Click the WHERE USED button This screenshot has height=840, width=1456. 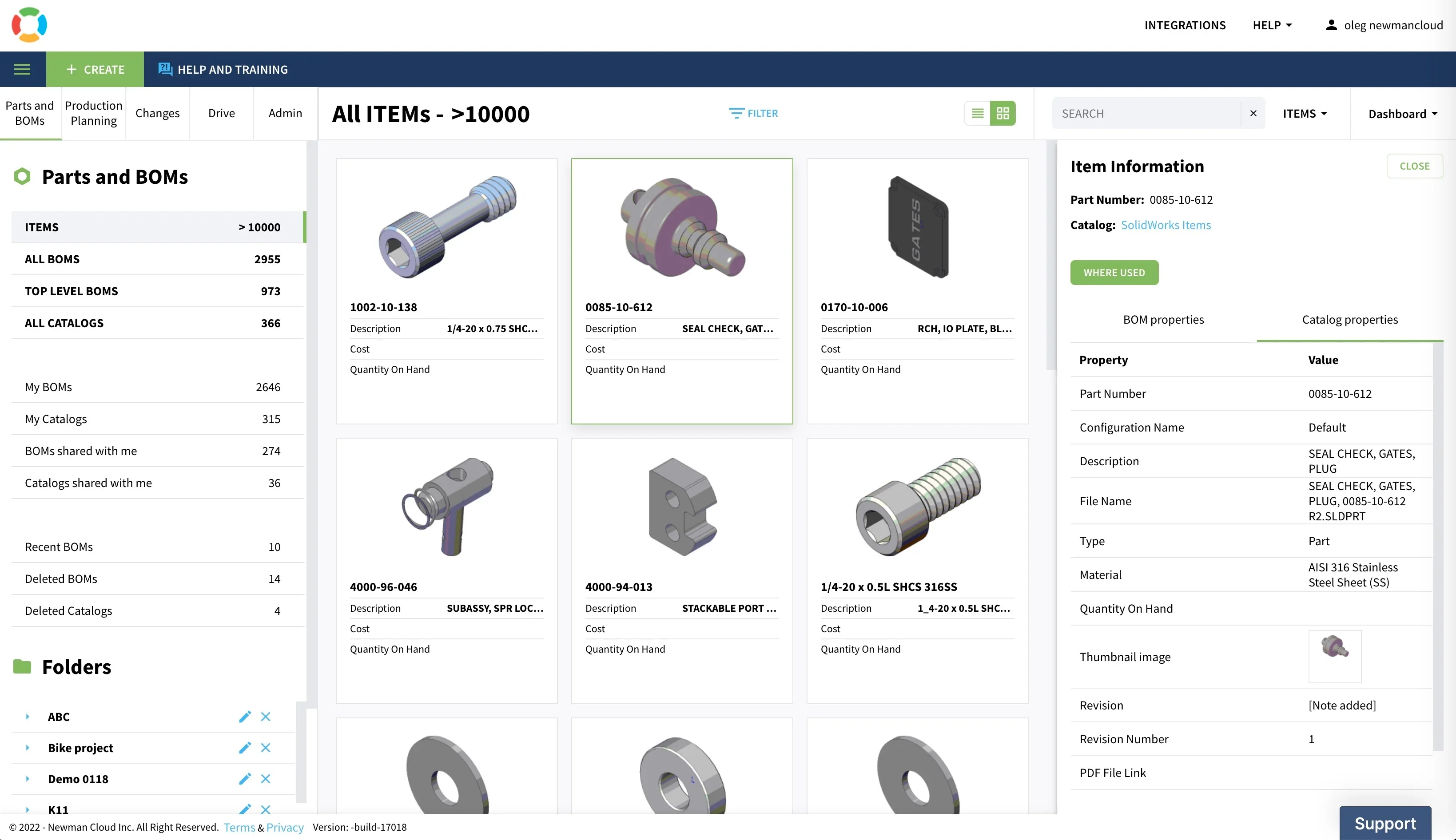coord(1114,272)
